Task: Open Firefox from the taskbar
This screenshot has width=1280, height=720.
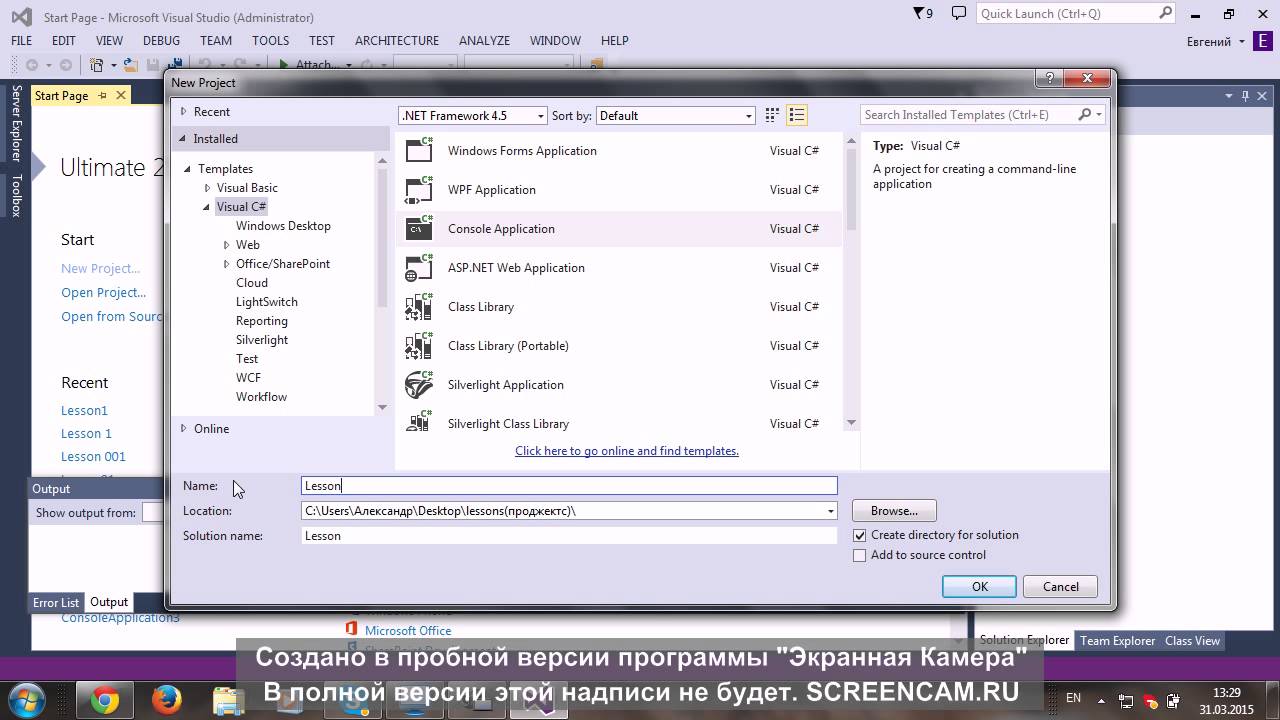Action: [x=166, y=700]
